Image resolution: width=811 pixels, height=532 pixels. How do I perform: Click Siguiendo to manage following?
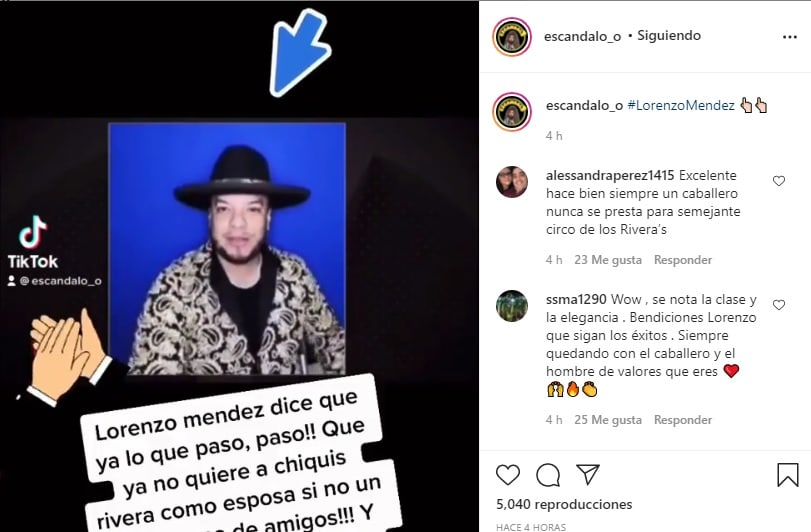coord(669,36)
